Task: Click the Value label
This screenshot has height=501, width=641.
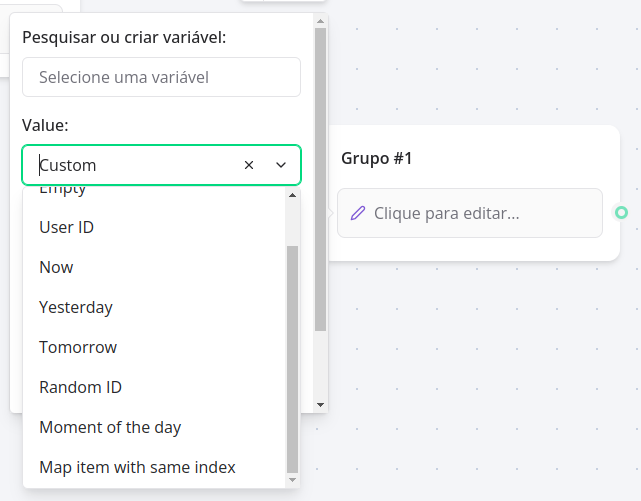Action: 45,125
